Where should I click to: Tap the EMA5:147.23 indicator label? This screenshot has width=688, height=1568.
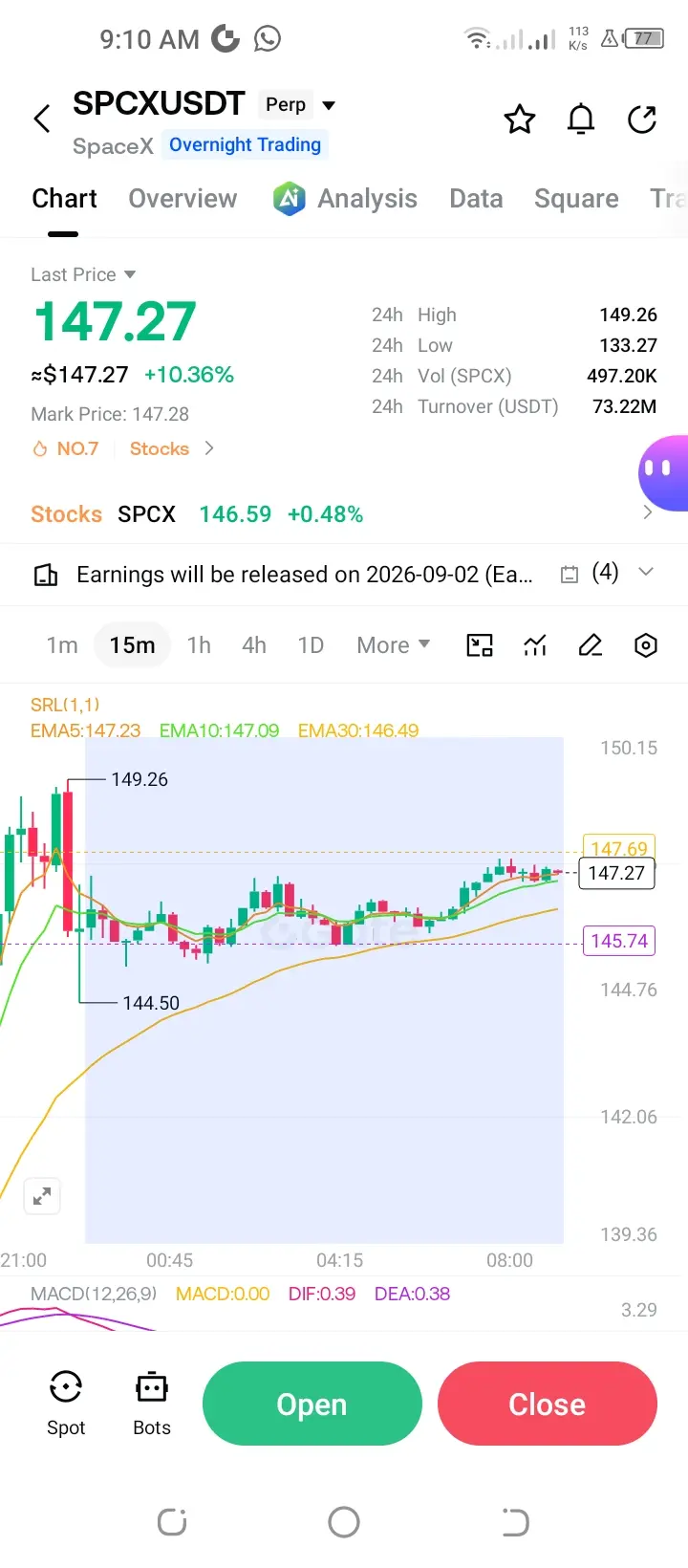pos(85,730)
